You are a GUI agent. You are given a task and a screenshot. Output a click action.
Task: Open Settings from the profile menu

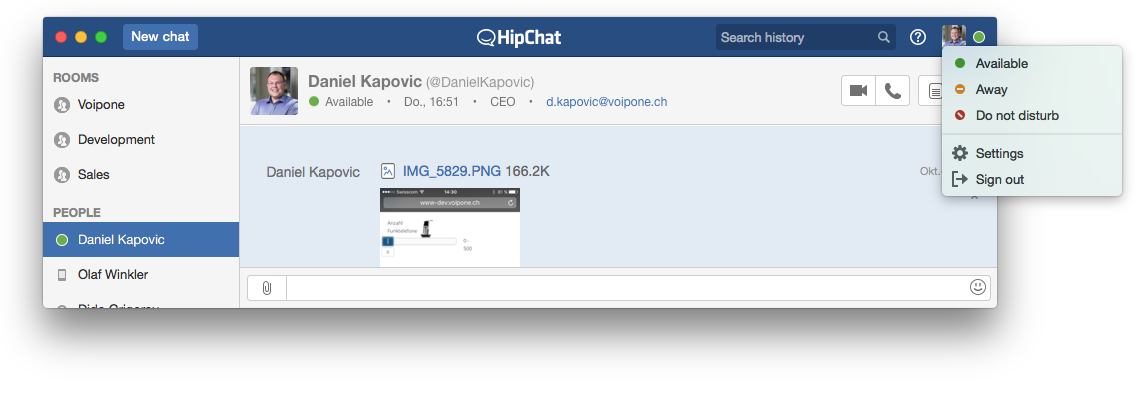click(x=1031, y=153)
